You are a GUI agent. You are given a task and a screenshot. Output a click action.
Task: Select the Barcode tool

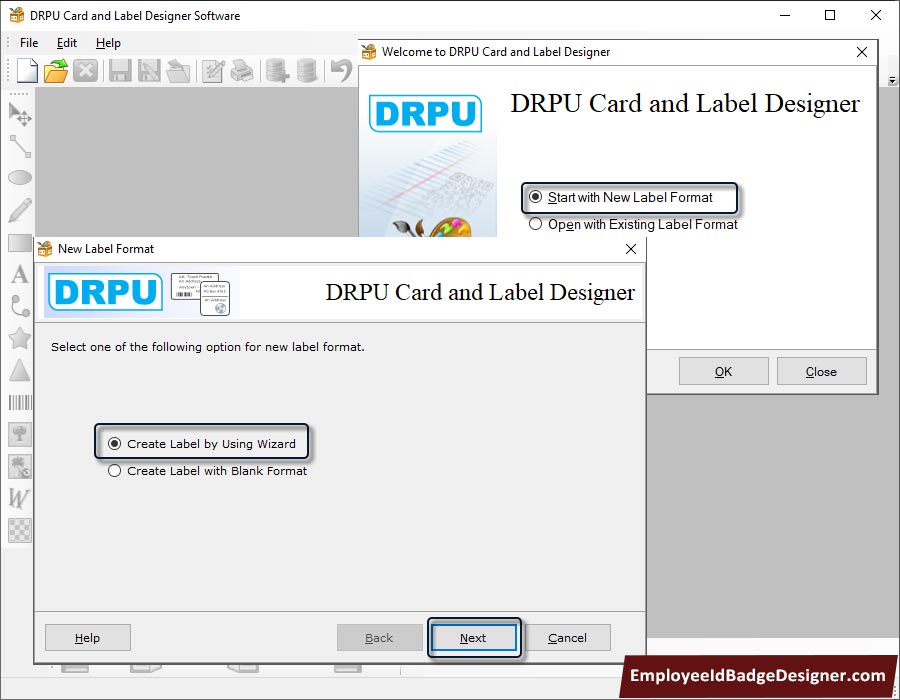click(20, 402)
